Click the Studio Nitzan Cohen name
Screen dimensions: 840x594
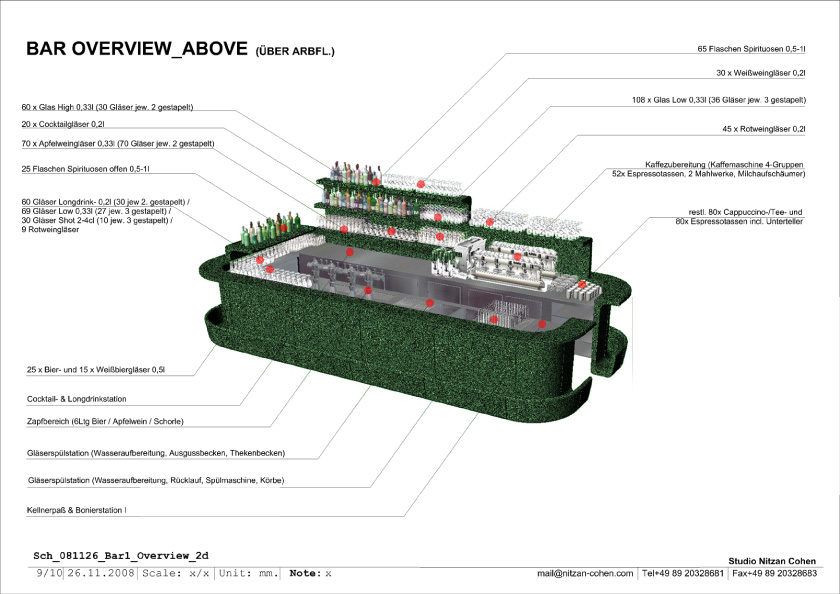coord(773,560)
